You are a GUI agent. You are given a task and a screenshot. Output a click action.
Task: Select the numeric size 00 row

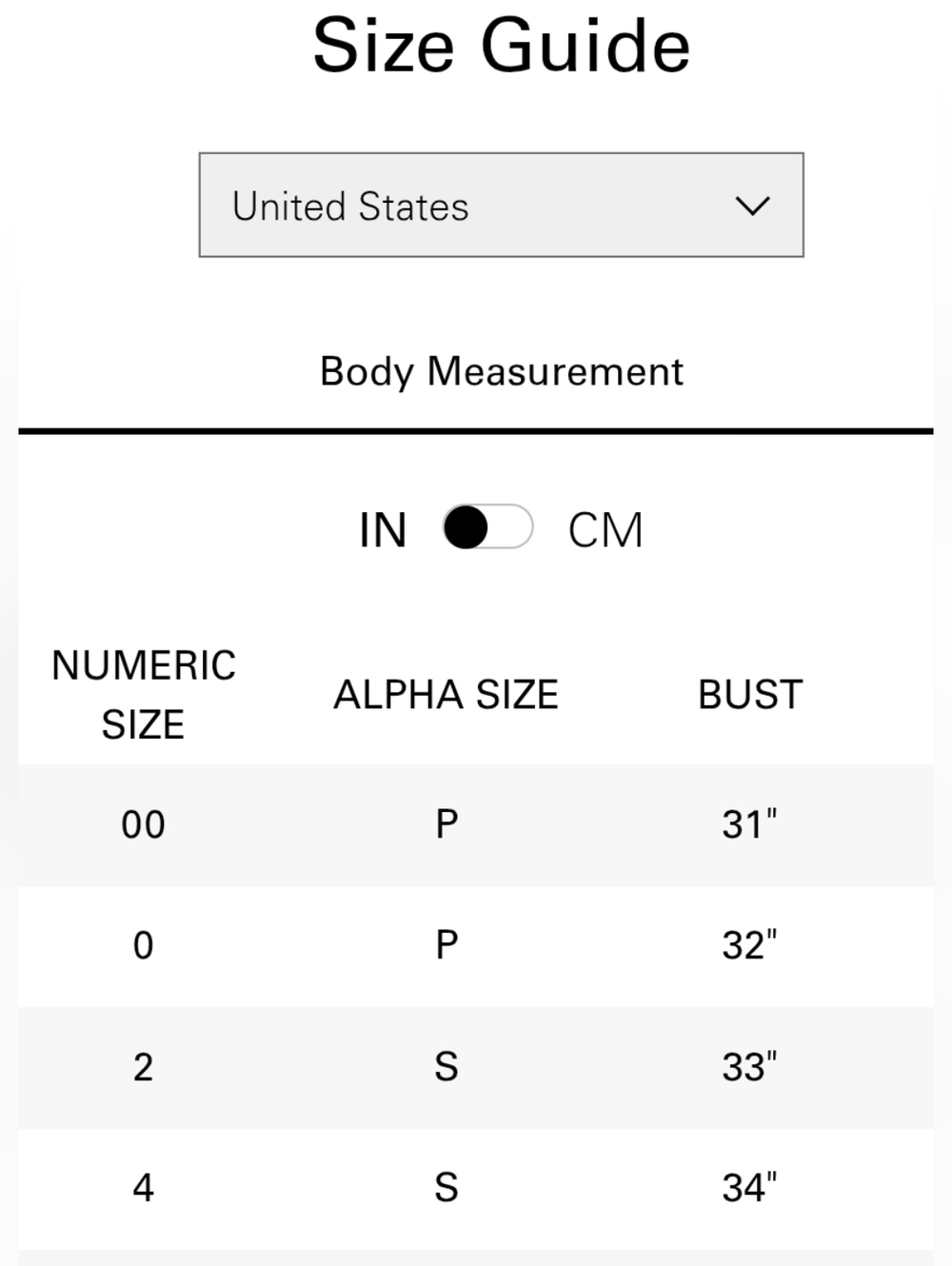[x=476, y=824]
